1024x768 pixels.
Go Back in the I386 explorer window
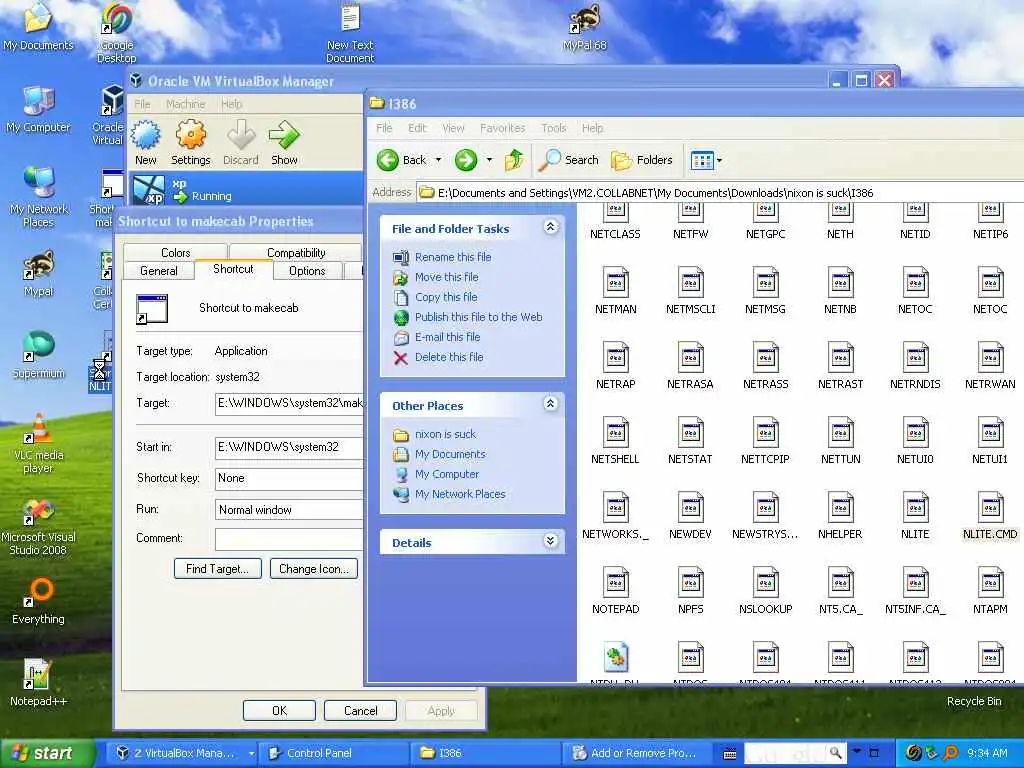tap(401, 160)
